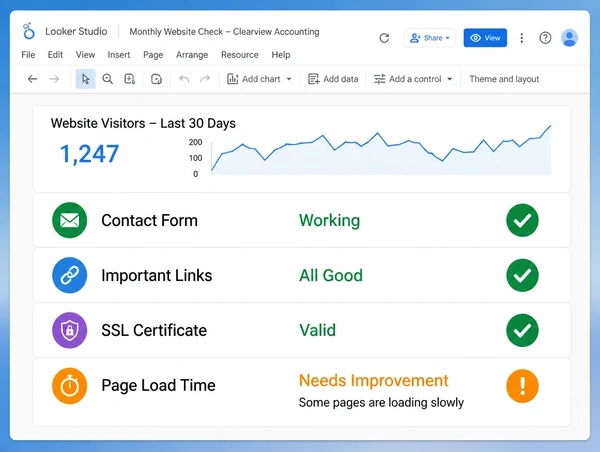The height and width of the screenshot is (452, 600).
Task: Select the SSL Certificate label
Action: coord(154,330)
